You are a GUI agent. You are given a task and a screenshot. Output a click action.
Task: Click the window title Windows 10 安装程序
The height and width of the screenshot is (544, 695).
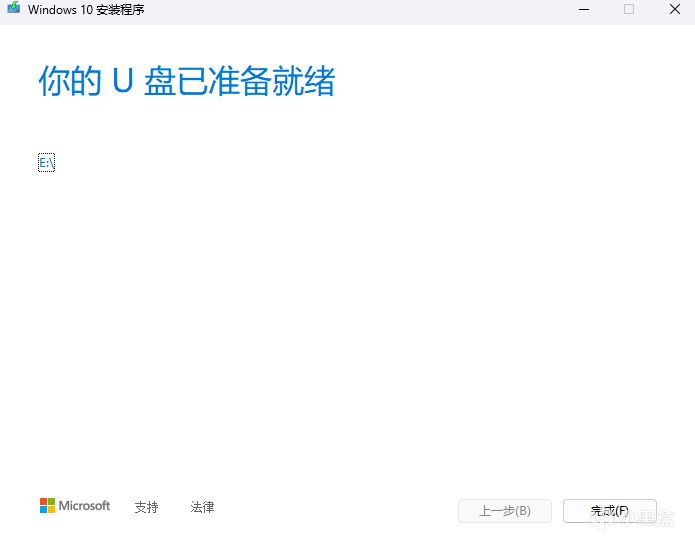[86, 9]
